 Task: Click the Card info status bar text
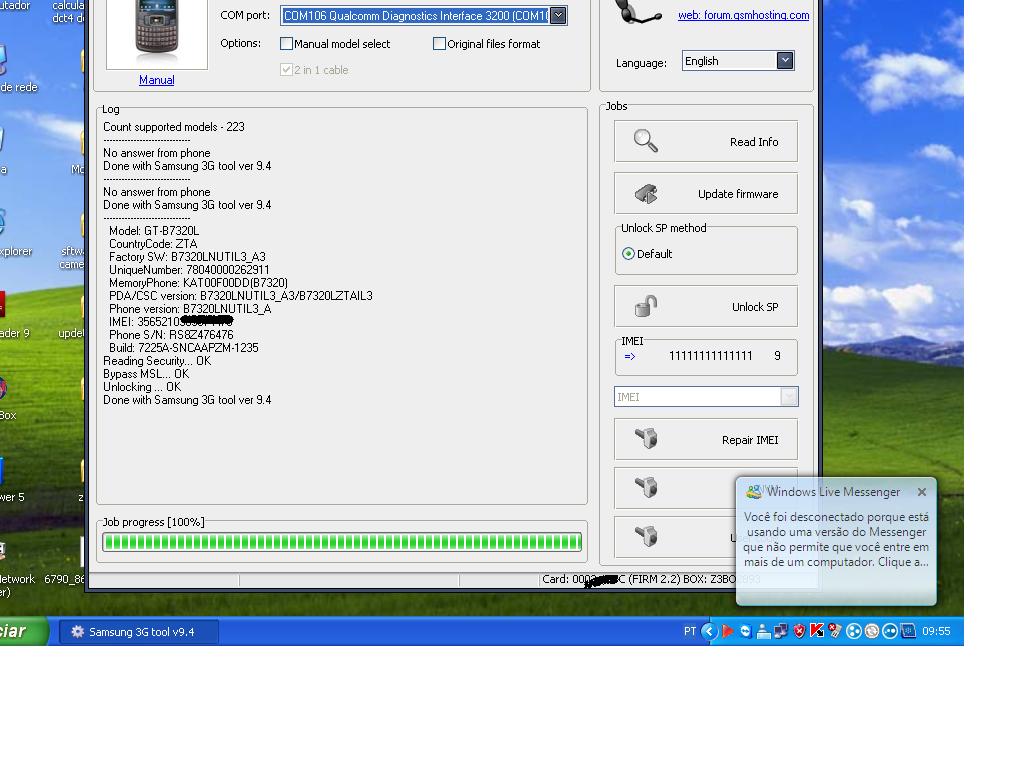coord(650,579)
